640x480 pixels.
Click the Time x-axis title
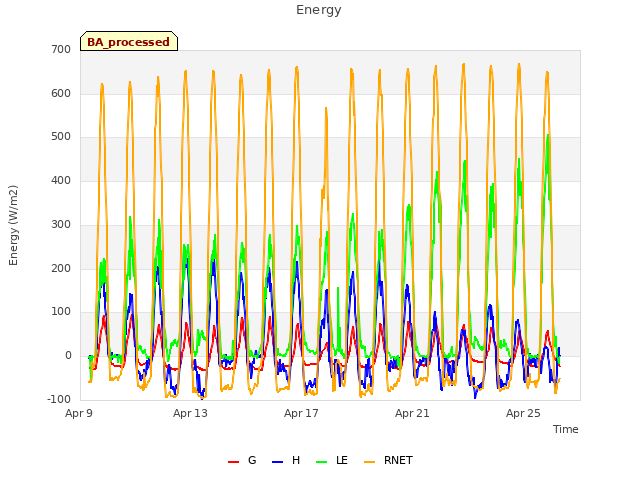565,429
